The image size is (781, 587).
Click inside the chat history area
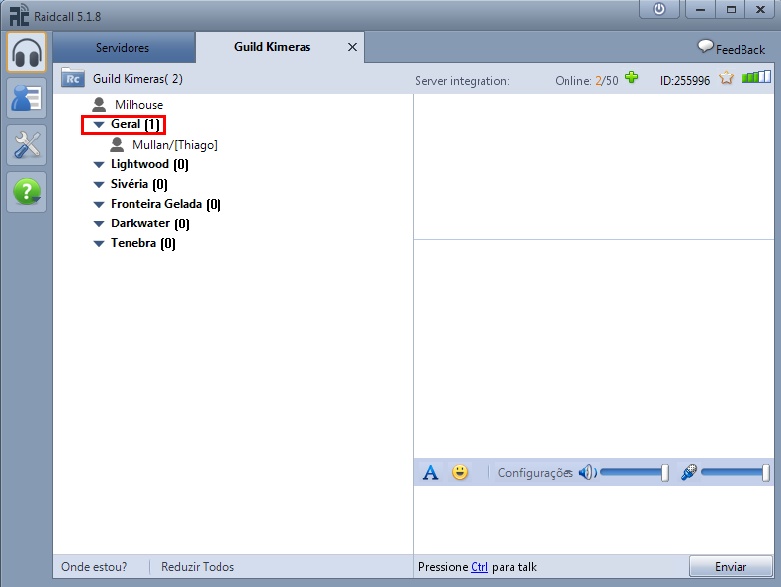[593, 349]
